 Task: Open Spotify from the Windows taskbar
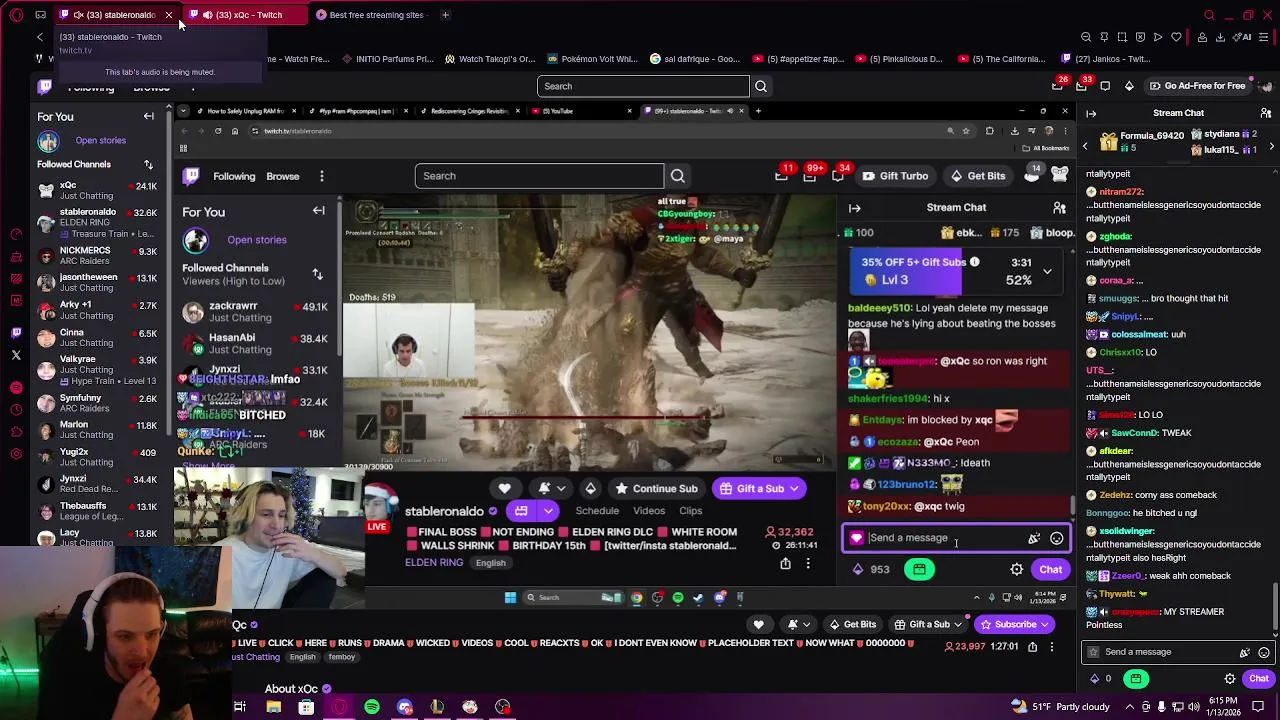pos(372,707)
